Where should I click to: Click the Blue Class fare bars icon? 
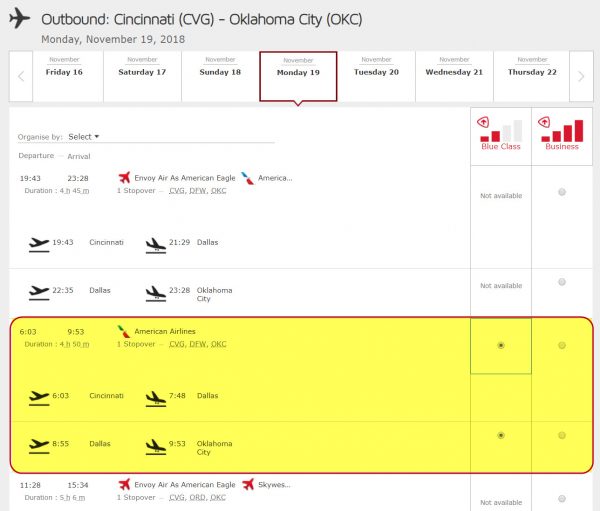(501, 130)
